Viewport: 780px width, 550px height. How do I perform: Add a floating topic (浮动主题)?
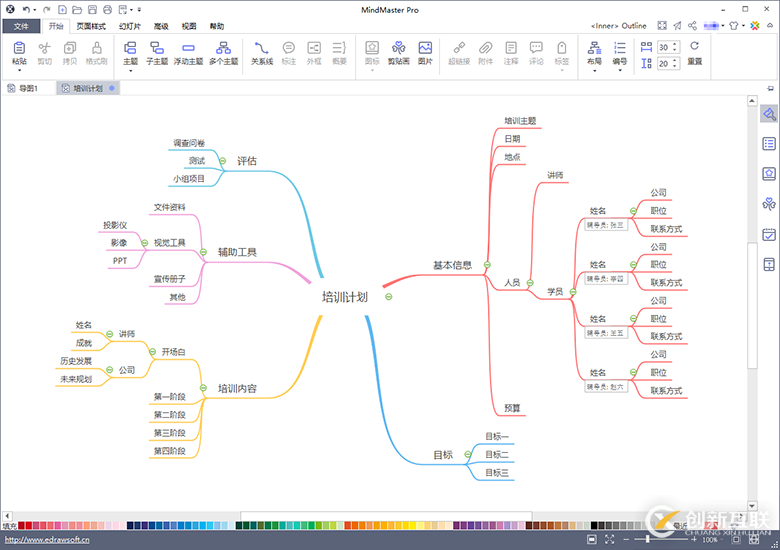tap(188, 53)
